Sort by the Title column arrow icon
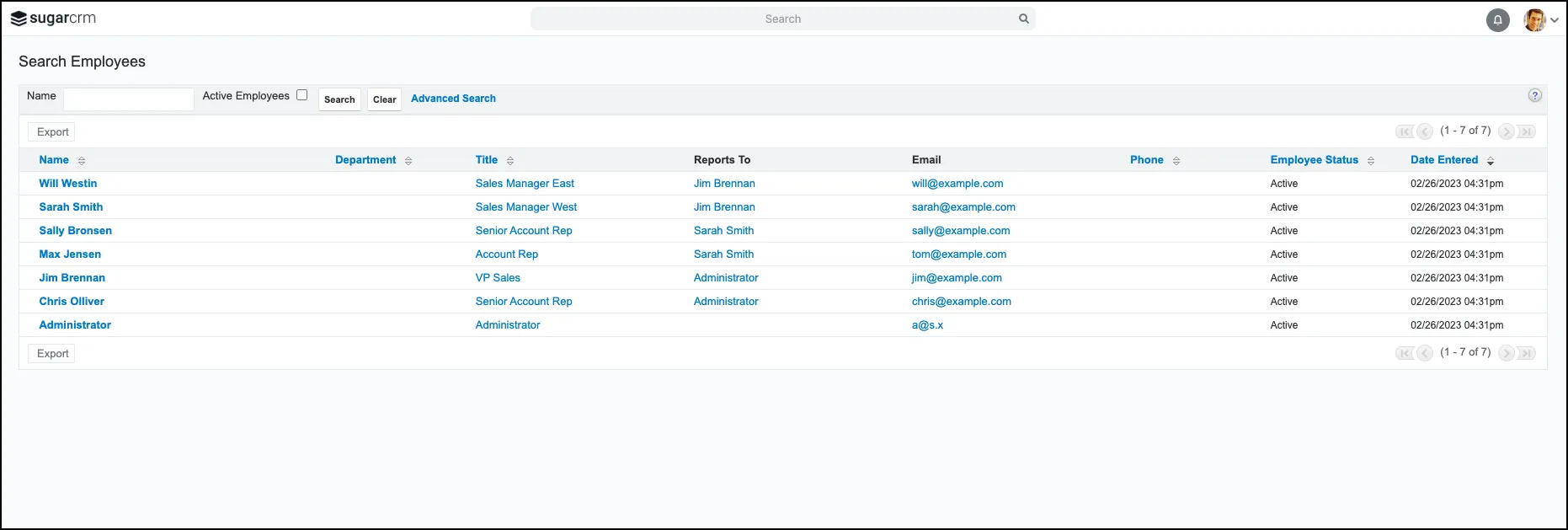Viewport: 1568px width, 530px height. 510,161
